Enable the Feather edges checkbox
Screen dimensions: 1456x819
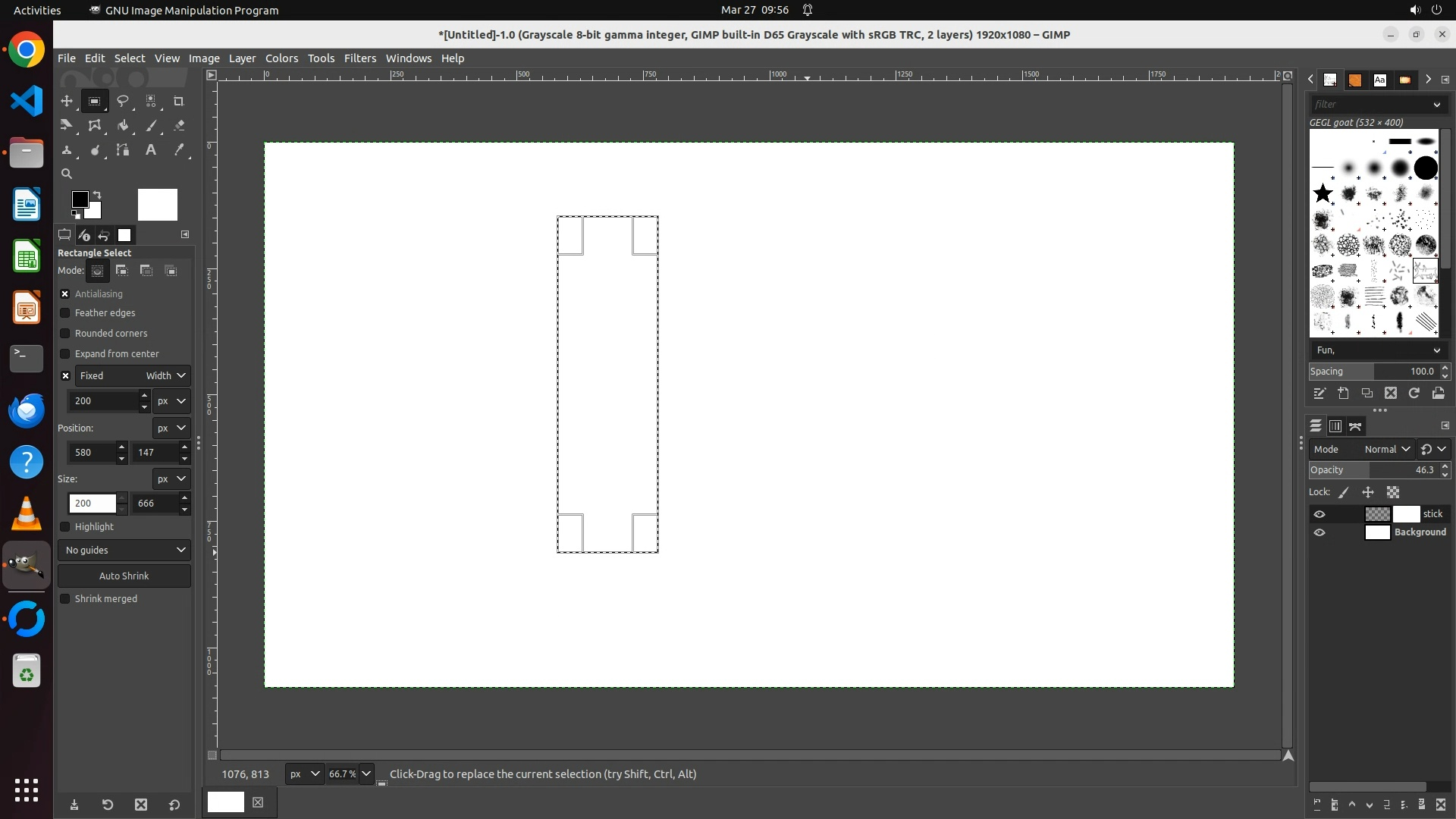[65, 313]
